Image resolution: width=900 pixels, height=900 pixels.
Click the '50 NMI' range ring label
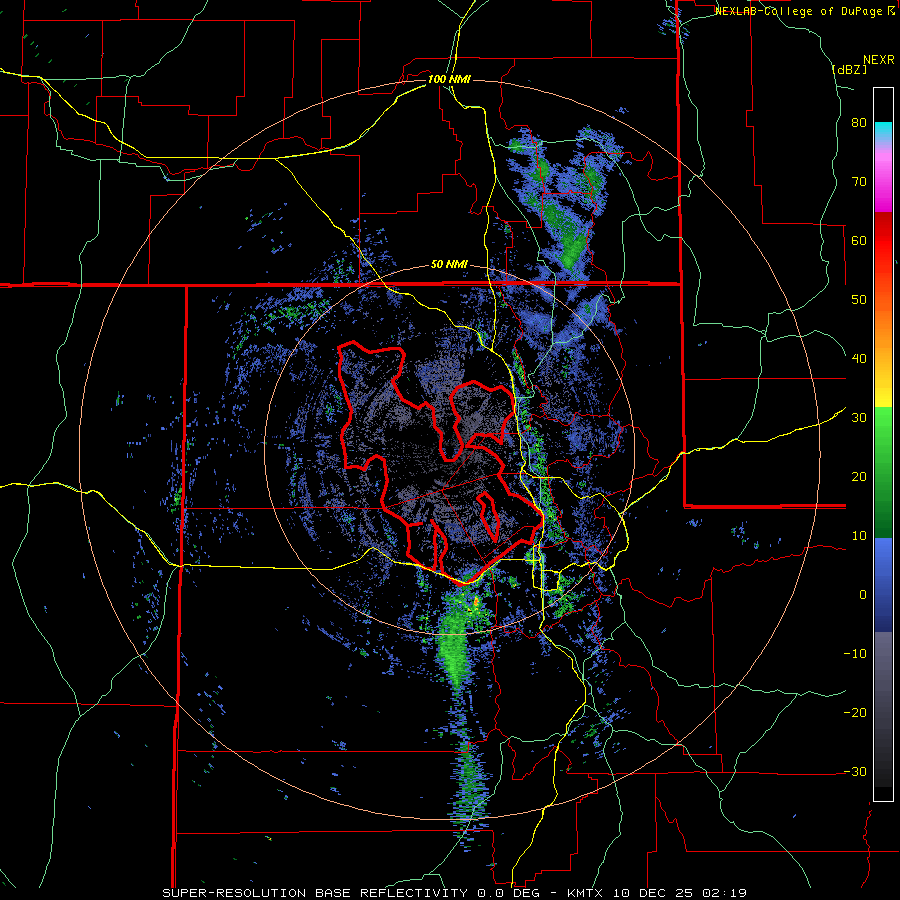coord(449,264)
